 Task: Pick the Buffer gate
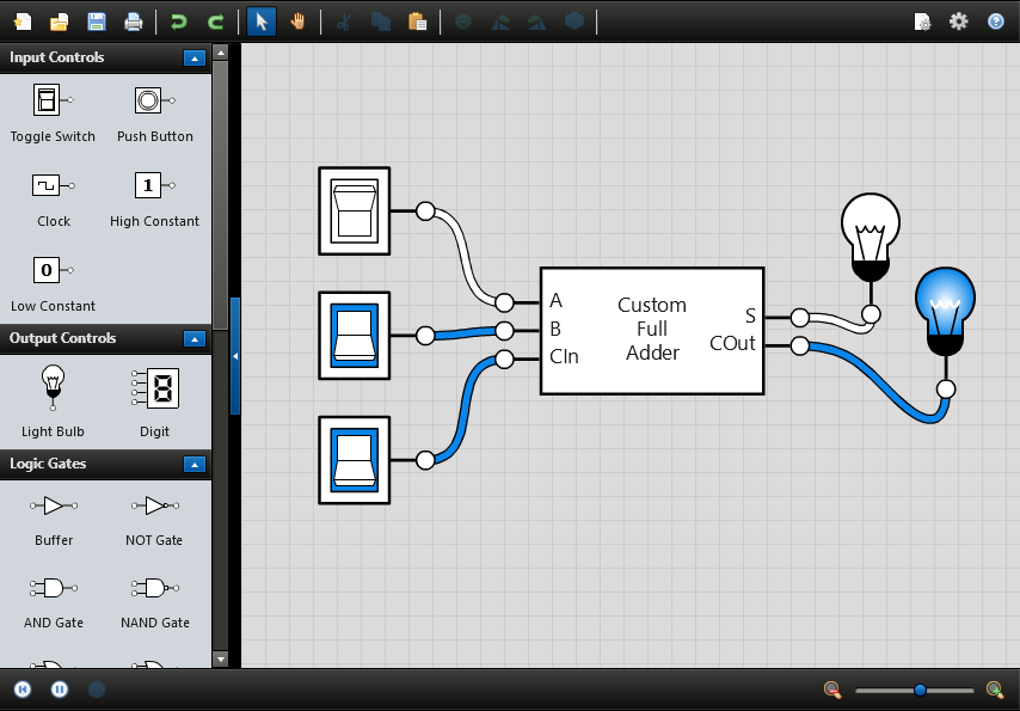pyautogui.click(x=53, y=520)
